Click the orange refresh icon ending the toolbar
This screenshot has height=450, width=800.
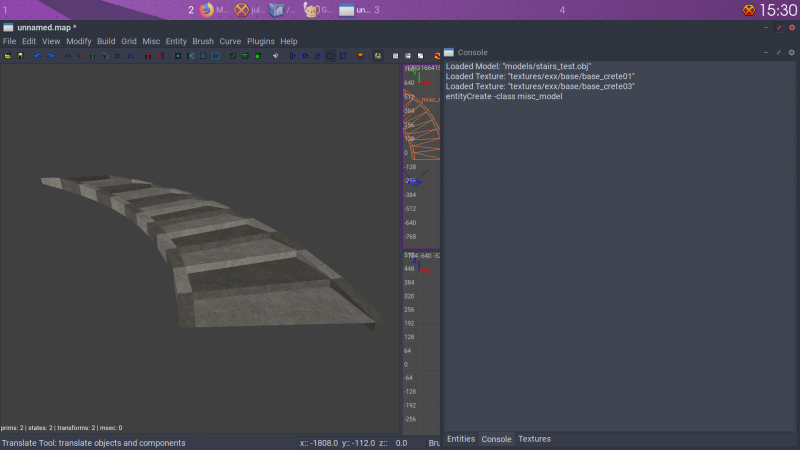pyautogui.click(x=435, y=56)
